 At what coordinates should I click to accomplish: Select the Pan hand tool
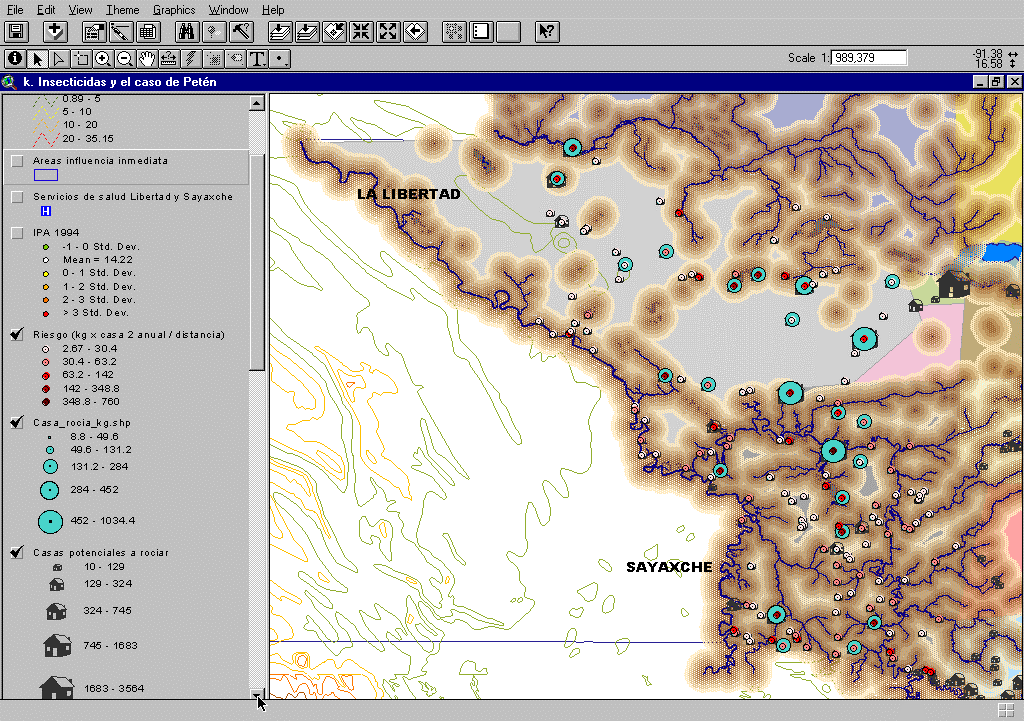click(147, 59)
